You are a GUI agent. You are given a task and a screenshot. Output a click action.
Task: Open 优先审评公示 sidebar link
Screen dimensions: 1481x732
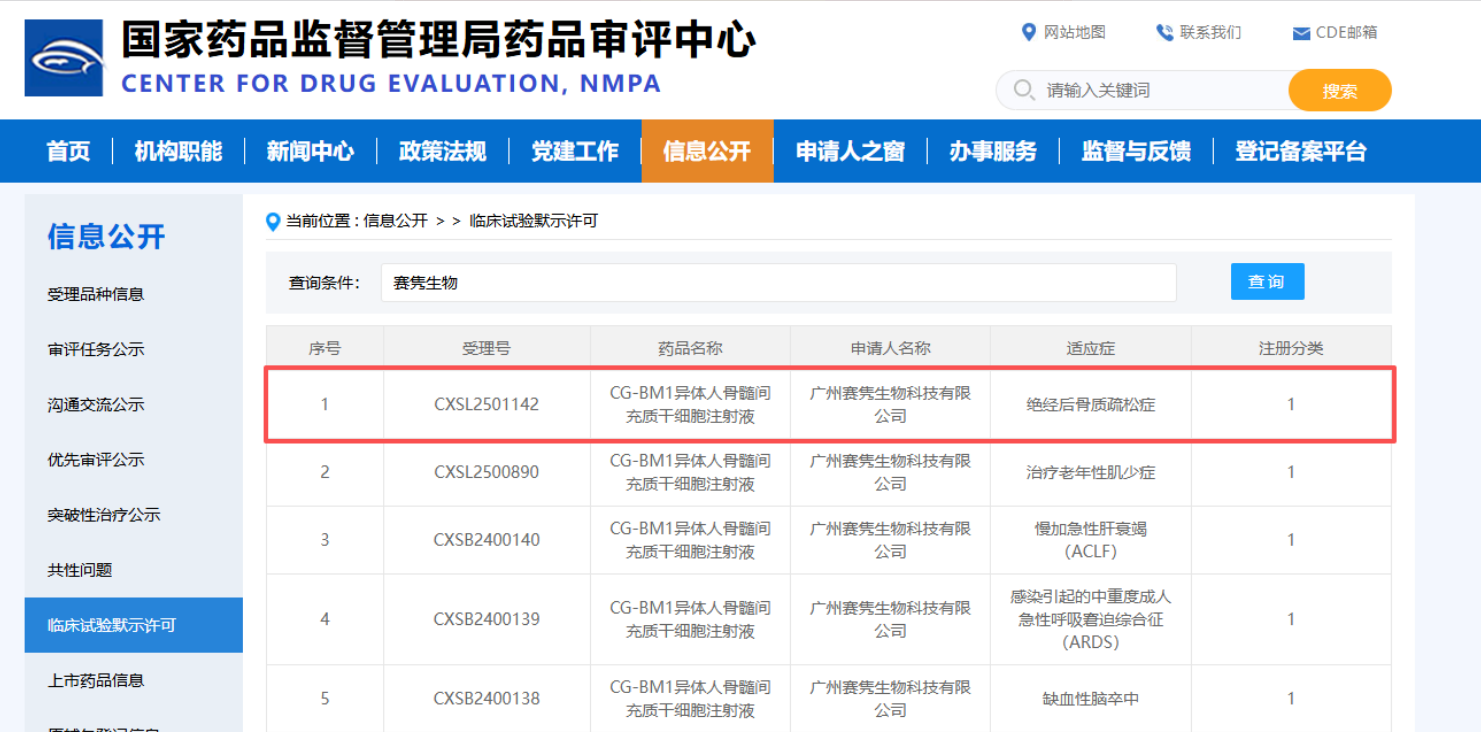coord(96,460)
